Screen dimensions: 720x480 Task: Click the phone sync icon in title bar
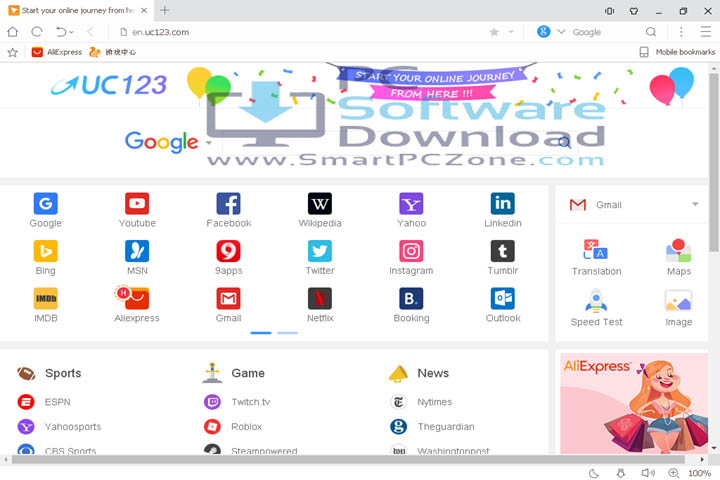609,11
